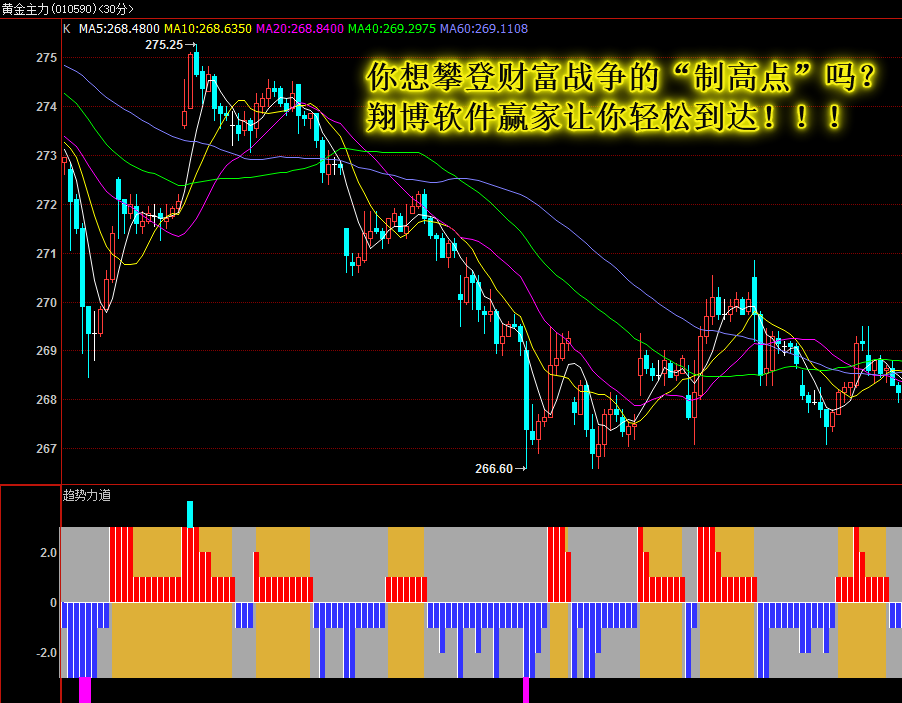Click the magenta signal bar below the 266.60 low

click(x=526, y=690)
